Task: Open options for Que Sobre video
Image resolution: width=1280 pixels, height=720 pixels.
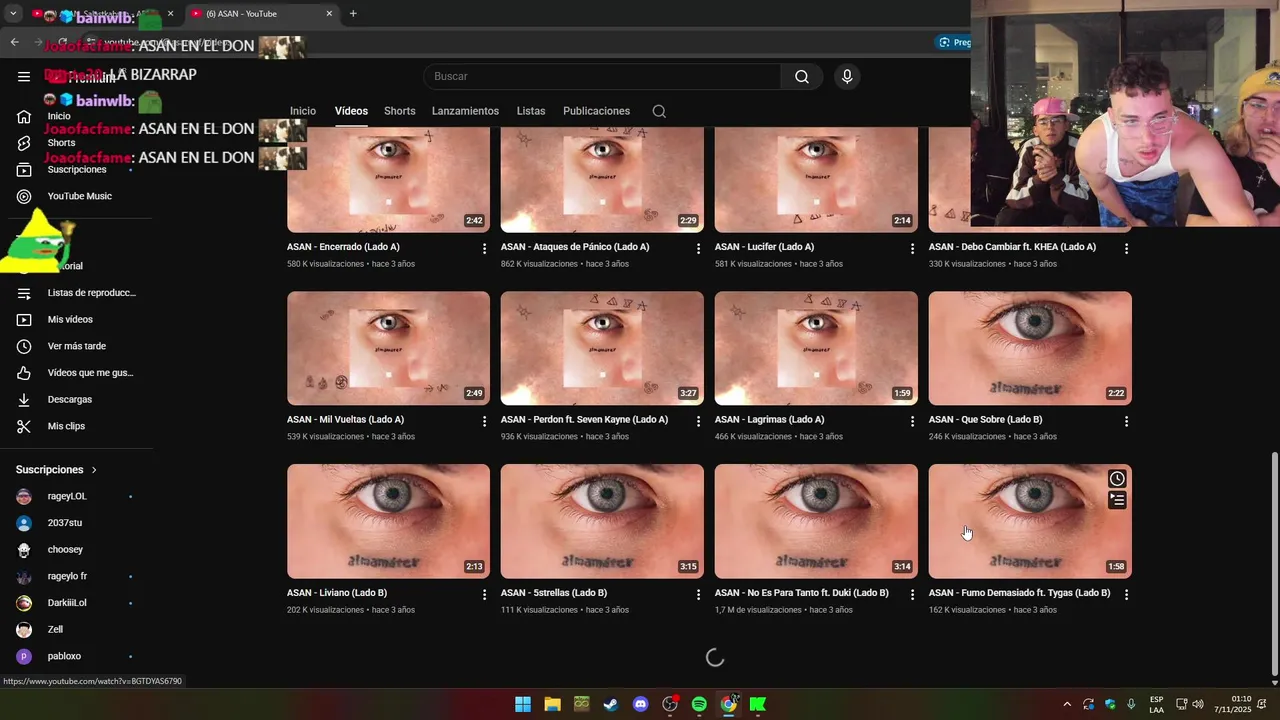Action: point(1126,421)
